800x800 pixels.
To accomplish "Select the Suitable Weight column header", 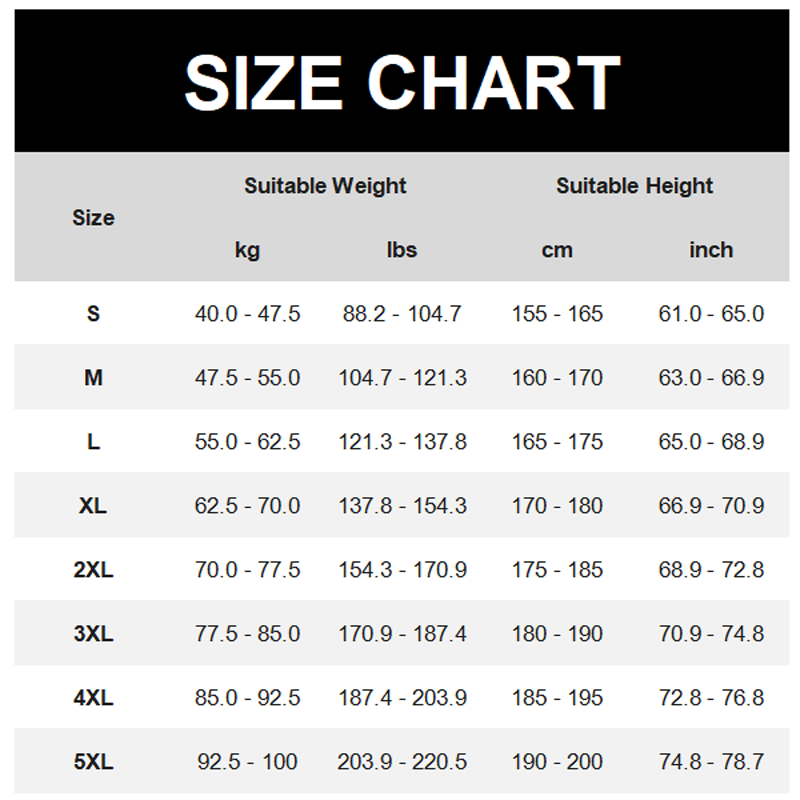I will tap(325, 186).
